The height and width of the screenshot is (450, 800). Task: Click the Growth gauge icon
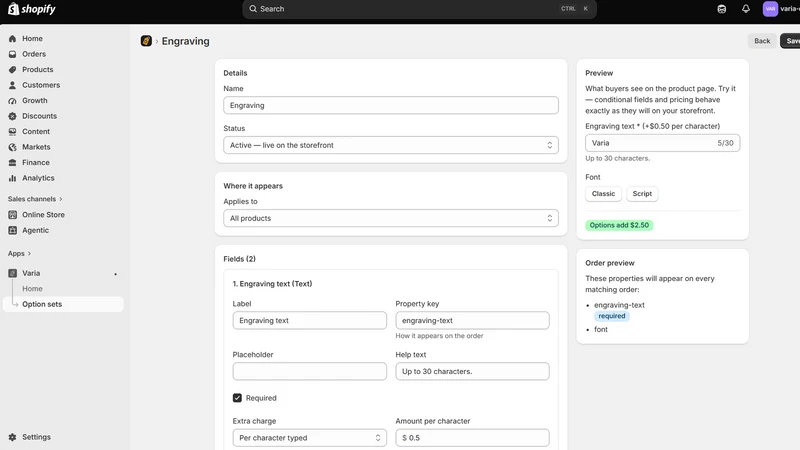12,101
